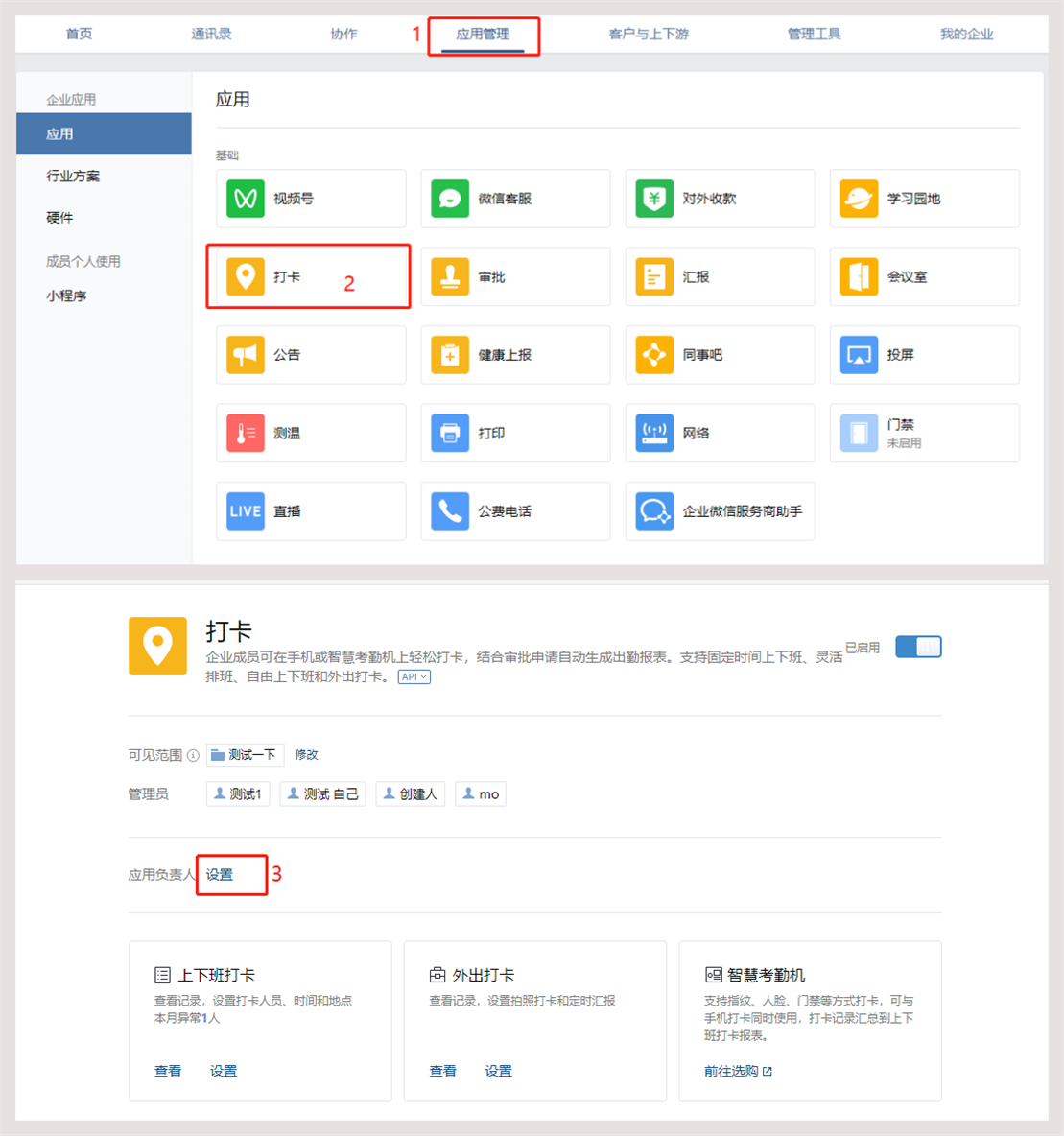This screenshot has width=1064, height=1136.
Task: Click 查看 under 上下班打卡
Action: [x=168, y=1071]
